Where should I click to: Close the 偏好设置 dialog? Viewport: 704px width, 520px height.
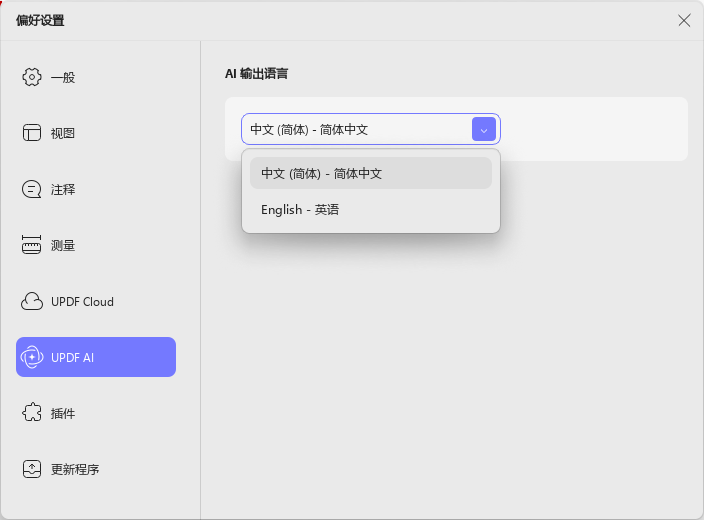point(684,20)
